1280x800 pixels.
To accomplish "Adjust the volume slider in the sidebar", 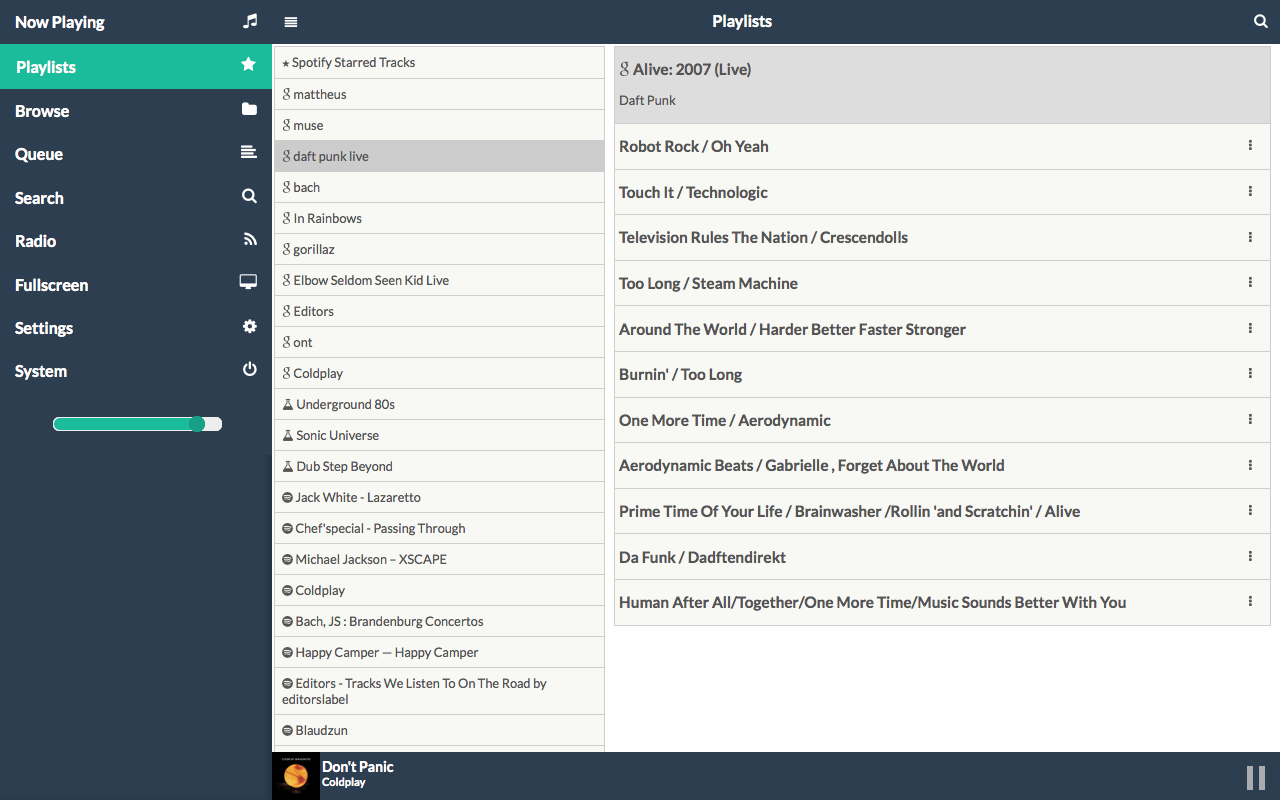I will point(196,423).
